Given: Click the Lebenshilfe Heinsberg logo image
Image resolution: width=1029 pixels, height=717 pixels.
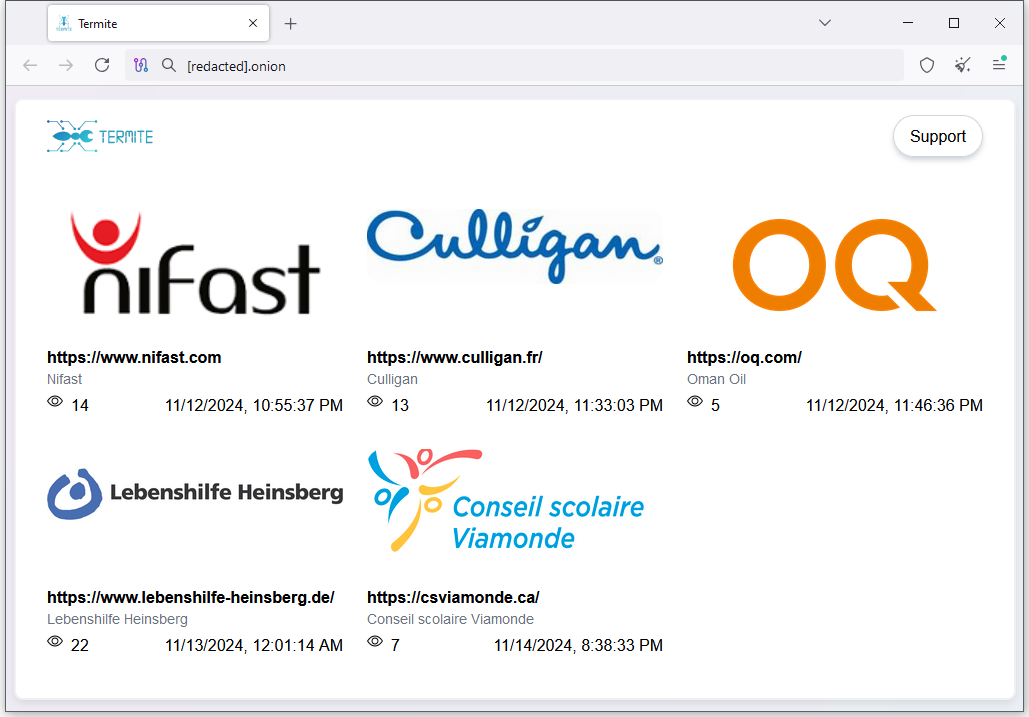Looking at the screenshot, I should (x=195, y=493).
